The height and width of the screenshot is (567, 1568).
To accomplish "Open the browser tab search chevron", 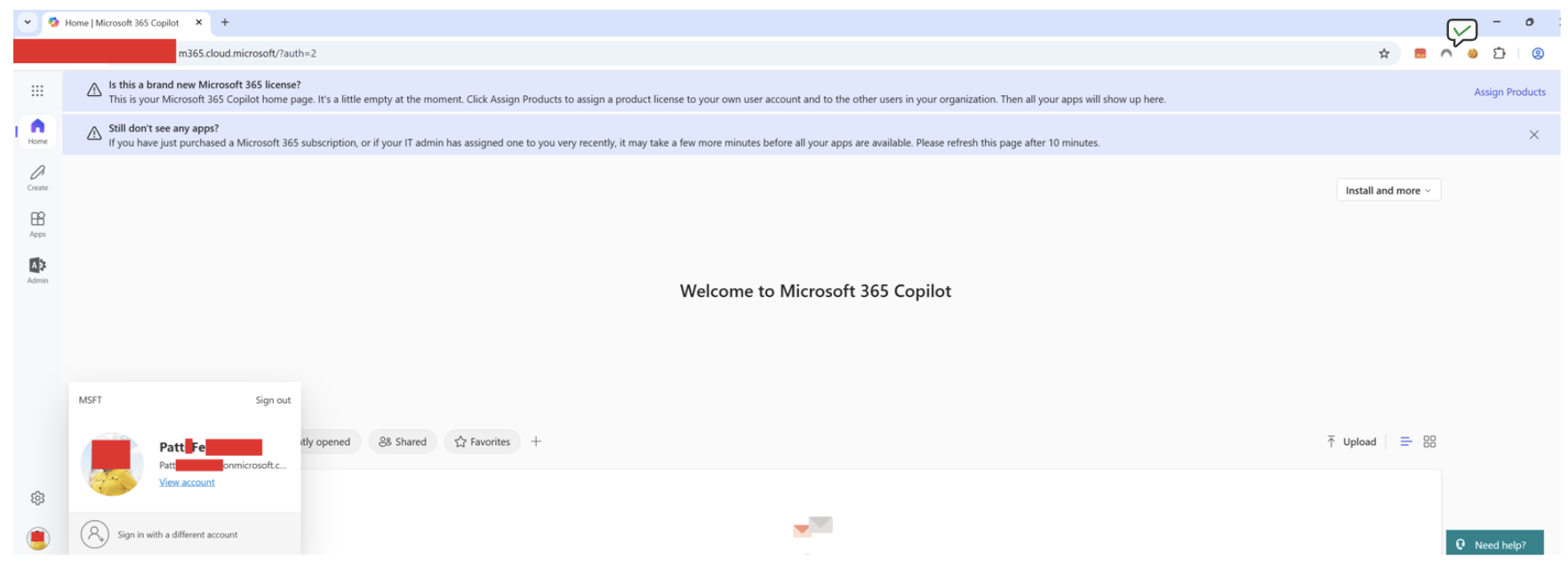I will [x=28, y=22].
